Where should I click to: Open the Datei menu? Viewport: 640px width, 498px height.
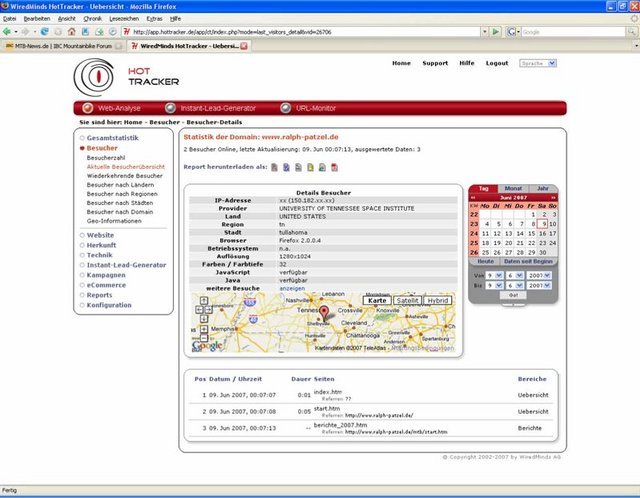click(x=9, y=19)
